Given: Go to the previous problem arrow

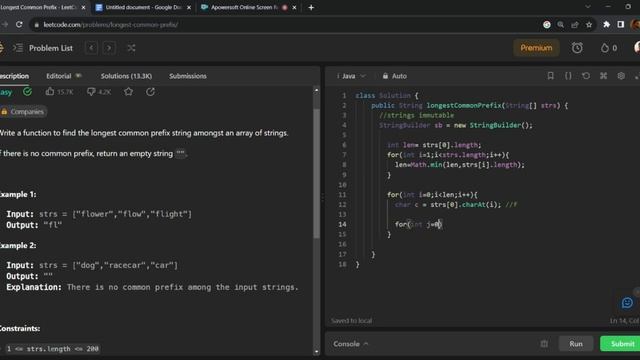Looking at the screenshot, I should point(91,48).
